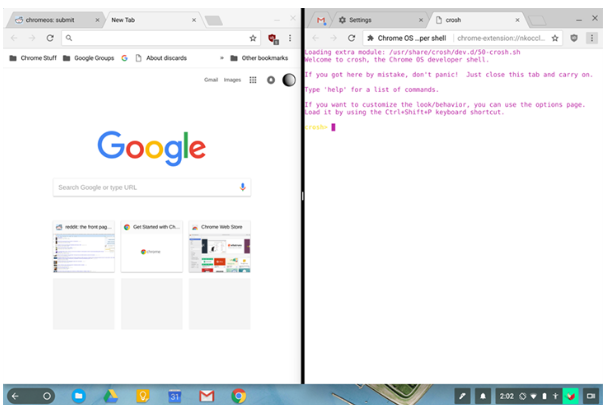Open Chrome Web Store thumbnail

(220, 247)
